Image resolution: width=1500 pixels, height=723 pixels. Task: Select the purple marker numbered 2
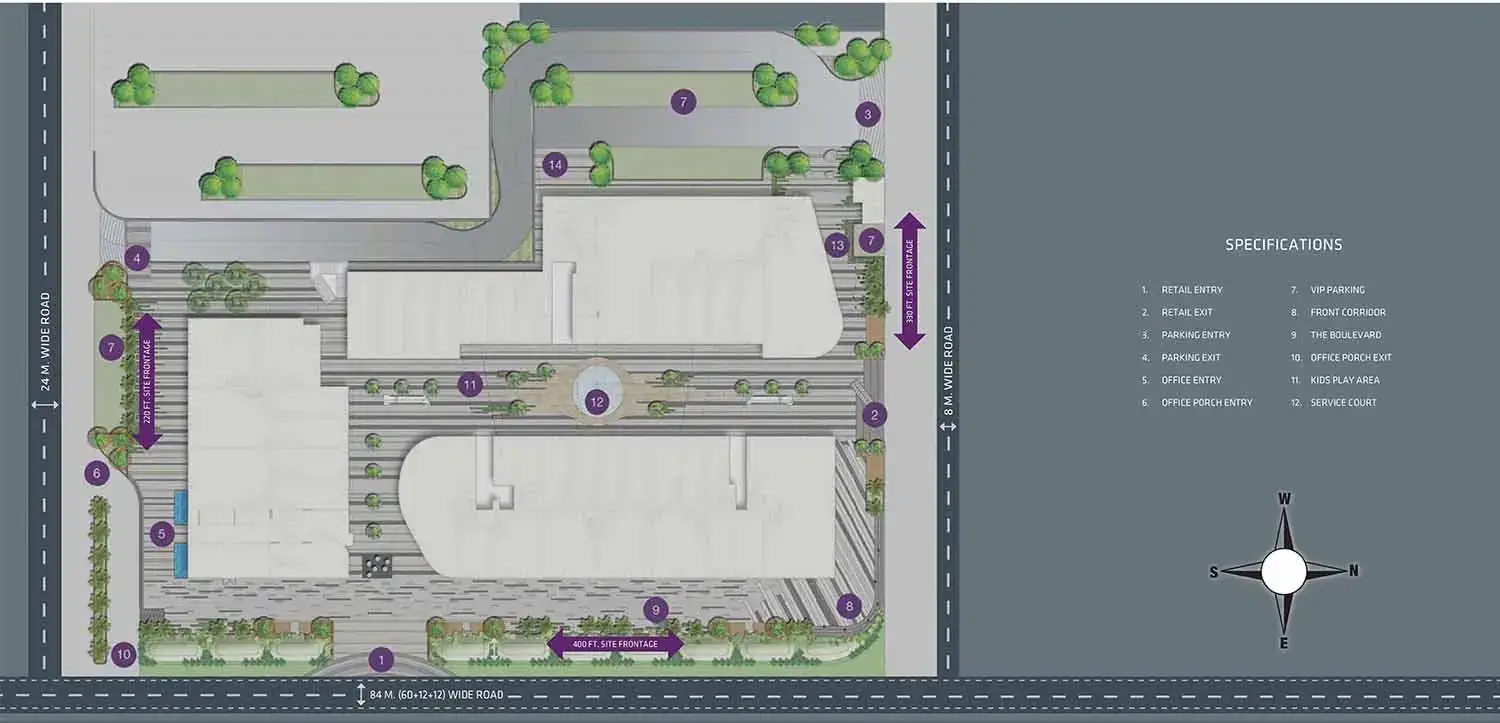(x=874, y=415)
